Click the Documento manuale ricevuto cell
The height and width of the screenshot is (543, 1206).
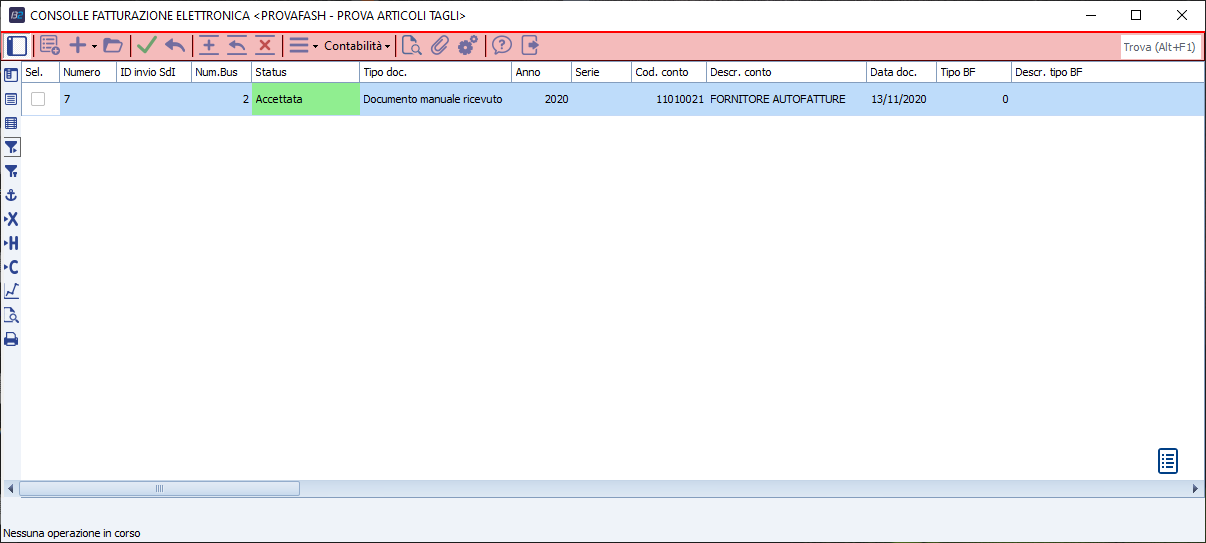pos(435,99)
